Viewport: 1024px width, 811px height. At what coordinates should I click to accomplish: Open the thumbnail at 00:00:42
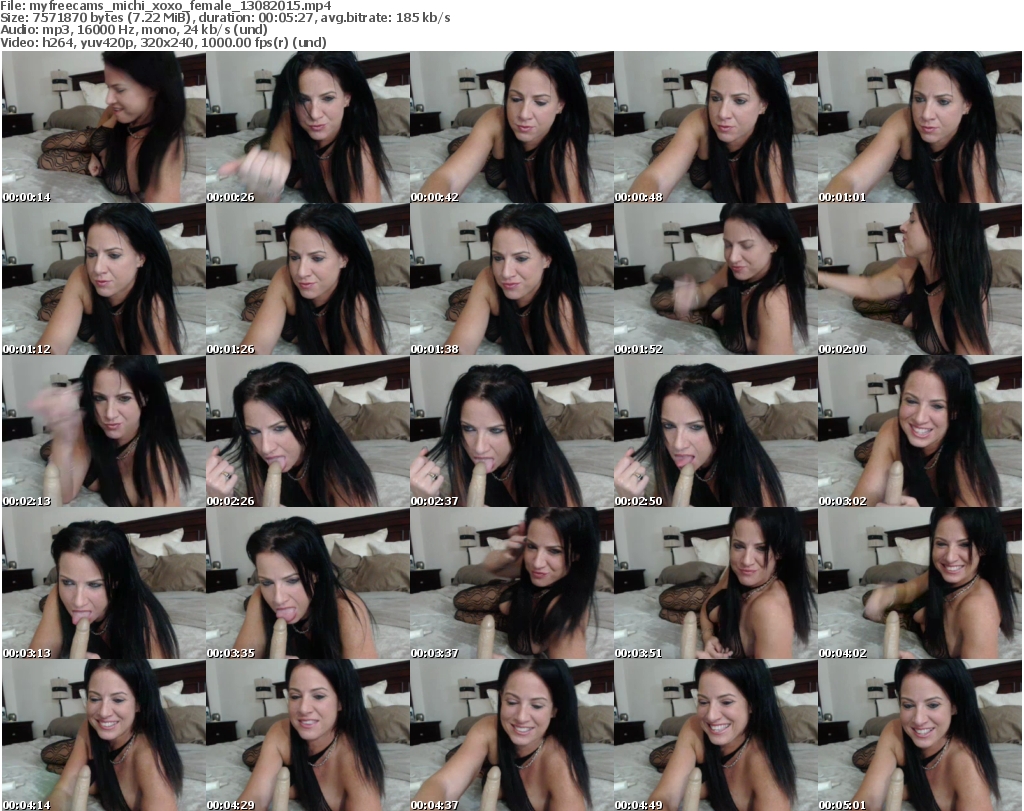[511, 127]
